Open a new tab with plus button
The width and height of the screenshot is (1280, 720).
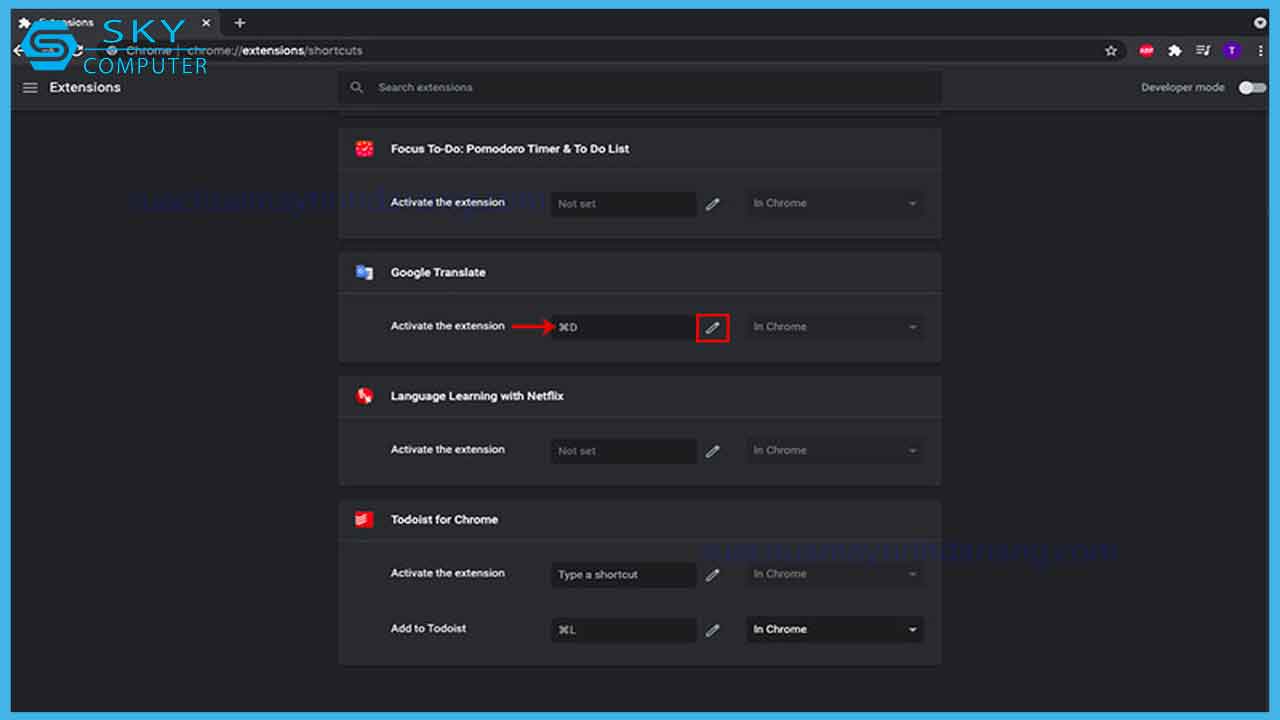(239, 22)
